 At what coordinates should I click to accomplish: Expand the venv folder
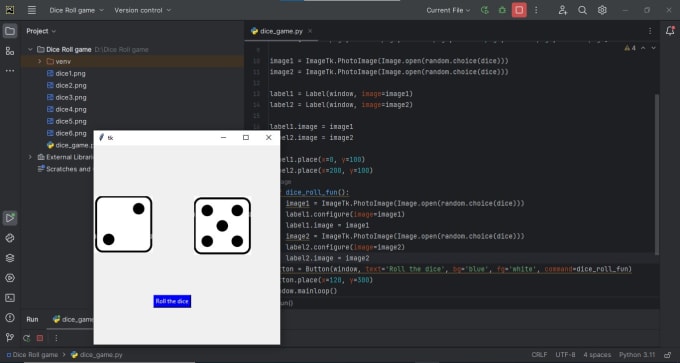pyautogui.click(x=39, y=62)
